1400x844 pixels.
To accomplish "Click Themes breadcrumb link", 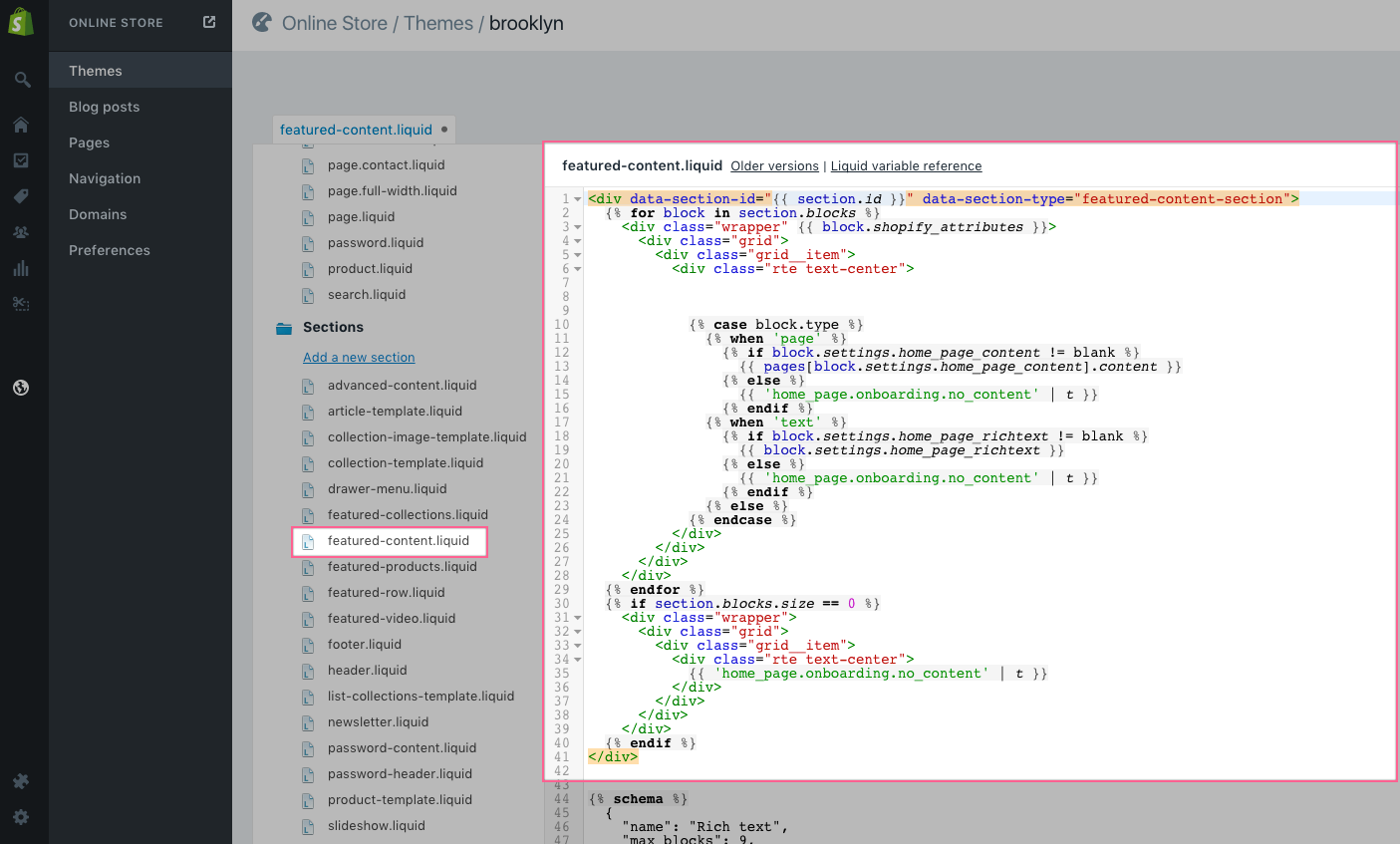I will (438, 23).
